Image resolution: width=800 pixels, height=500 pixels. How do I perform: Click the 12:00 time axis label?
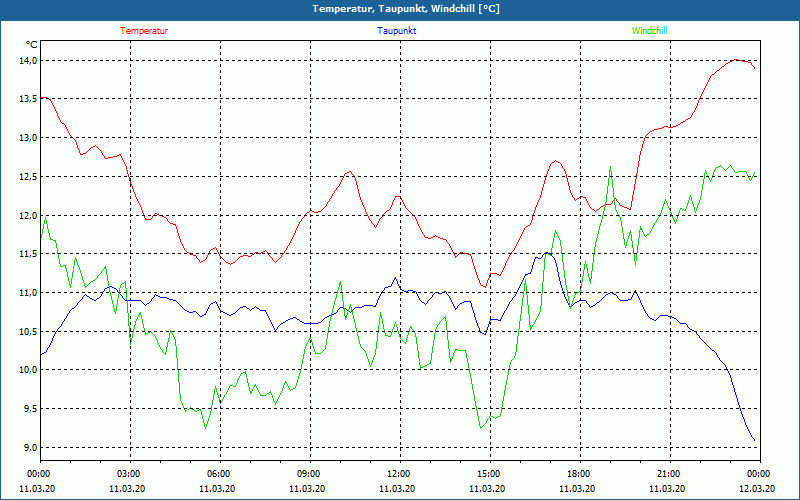(x=399, y=474)
